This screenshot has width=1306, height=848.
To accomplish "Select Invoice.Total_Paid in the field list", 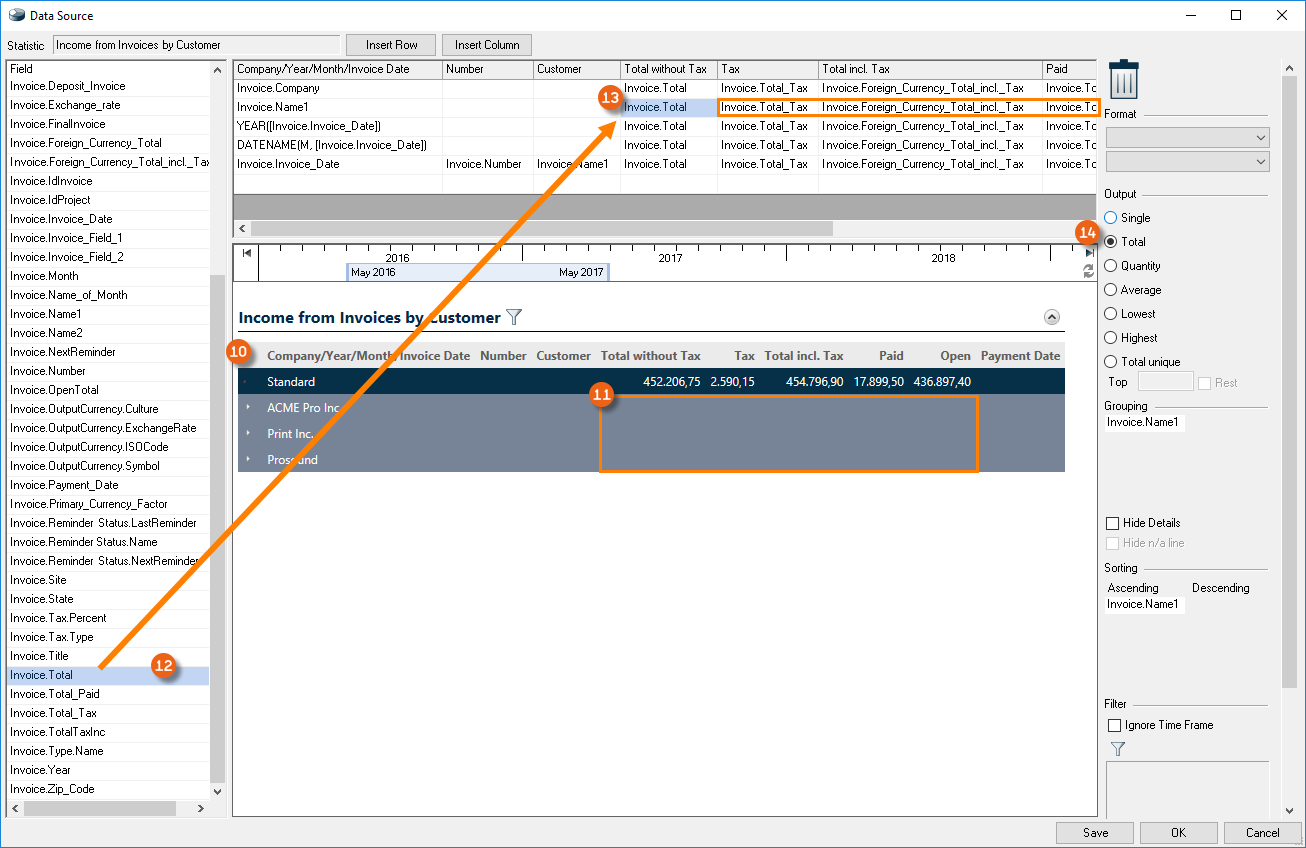I will click(55, 694).
